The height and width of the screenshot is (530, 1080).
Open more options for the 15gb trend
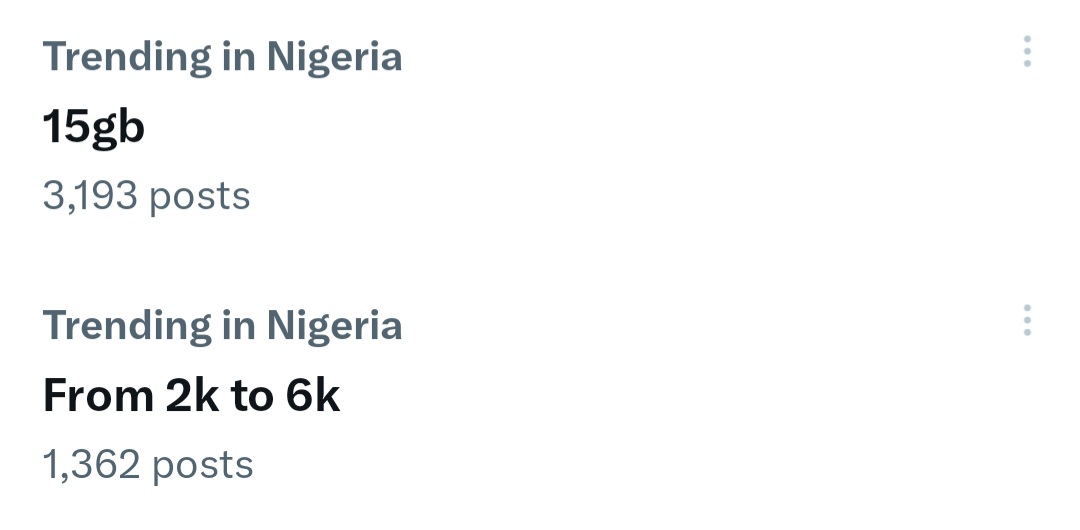[1027, 52]
